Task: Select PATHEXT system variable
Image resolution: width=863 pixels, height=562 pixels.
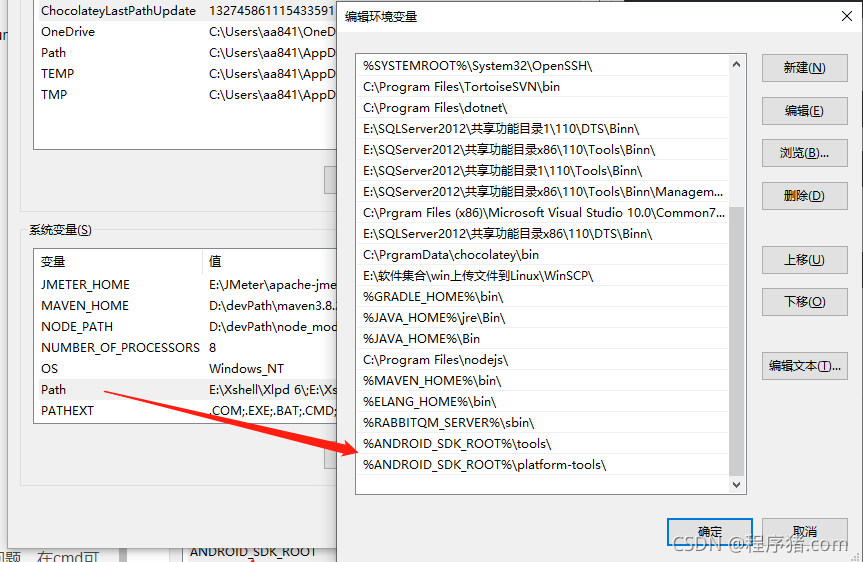Action: click(185, 411)
